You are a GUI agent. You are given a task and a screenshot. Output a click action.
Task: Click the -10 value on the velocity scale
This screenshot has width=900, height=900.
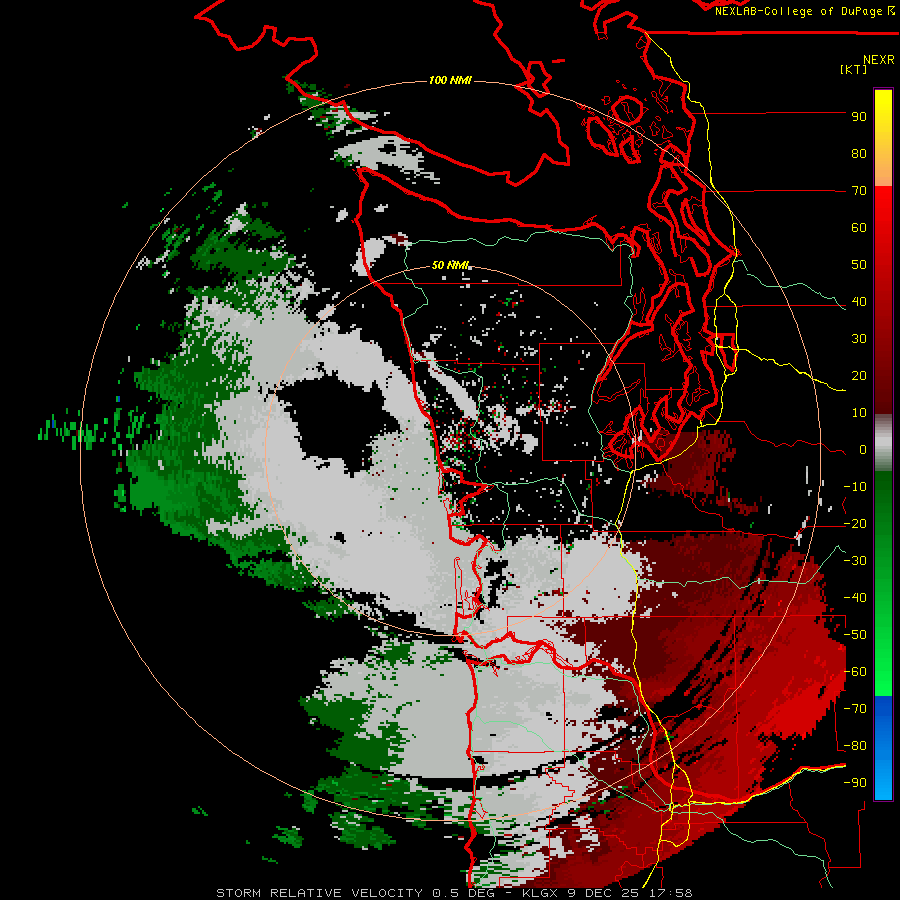[855, 487]
